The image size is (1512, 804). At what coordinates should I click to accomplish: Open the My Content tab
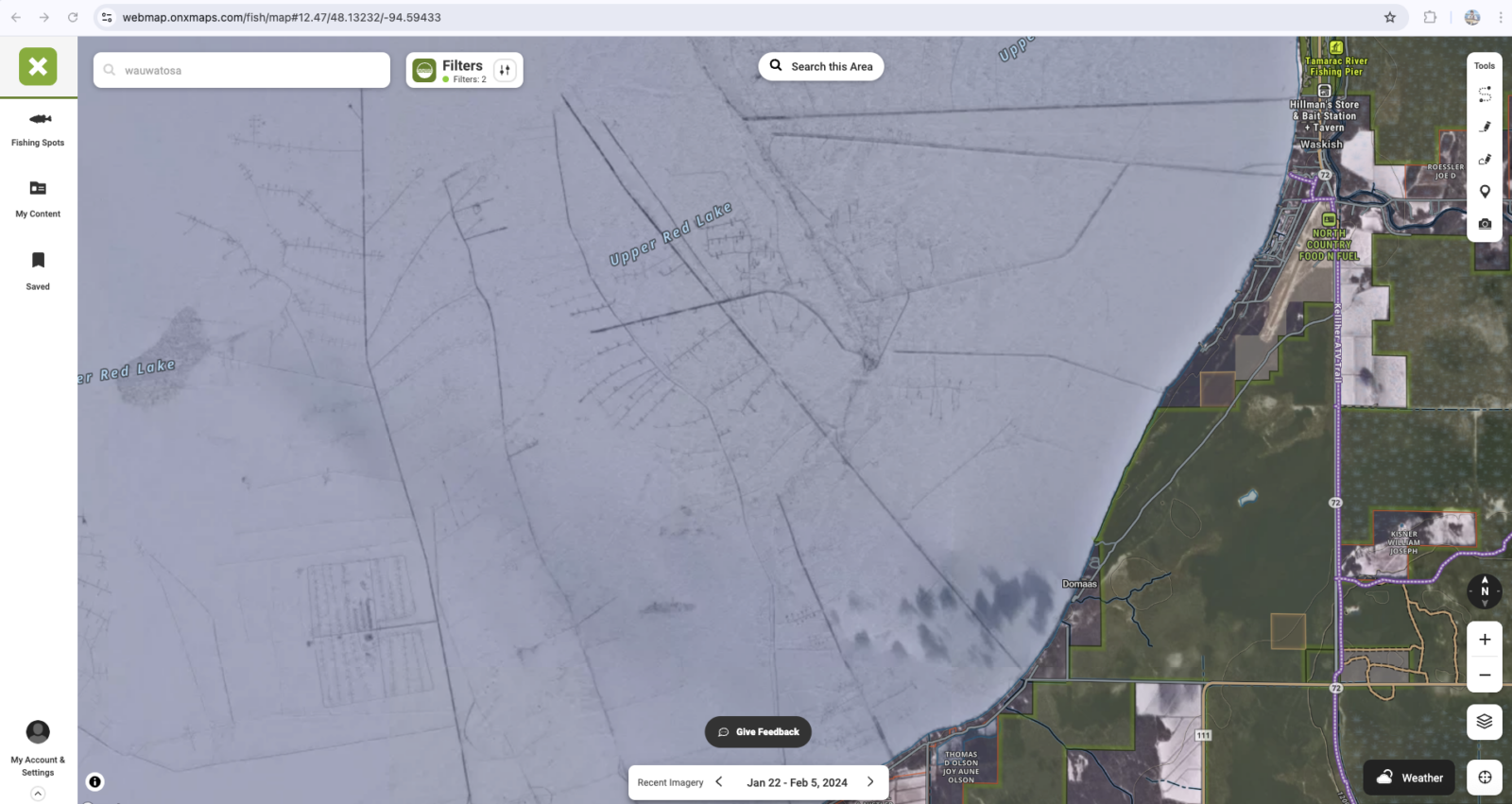38,198
